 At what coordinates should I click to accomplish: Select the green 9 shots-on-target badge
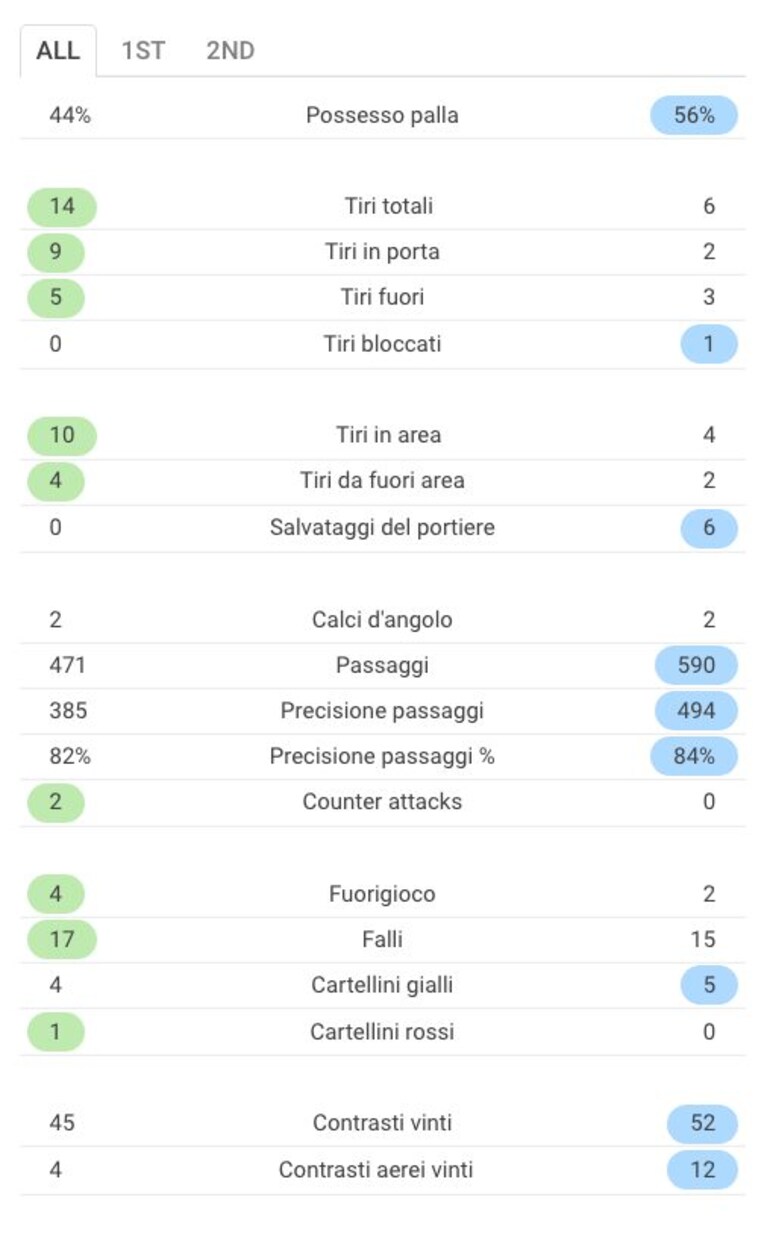(56, 252)
